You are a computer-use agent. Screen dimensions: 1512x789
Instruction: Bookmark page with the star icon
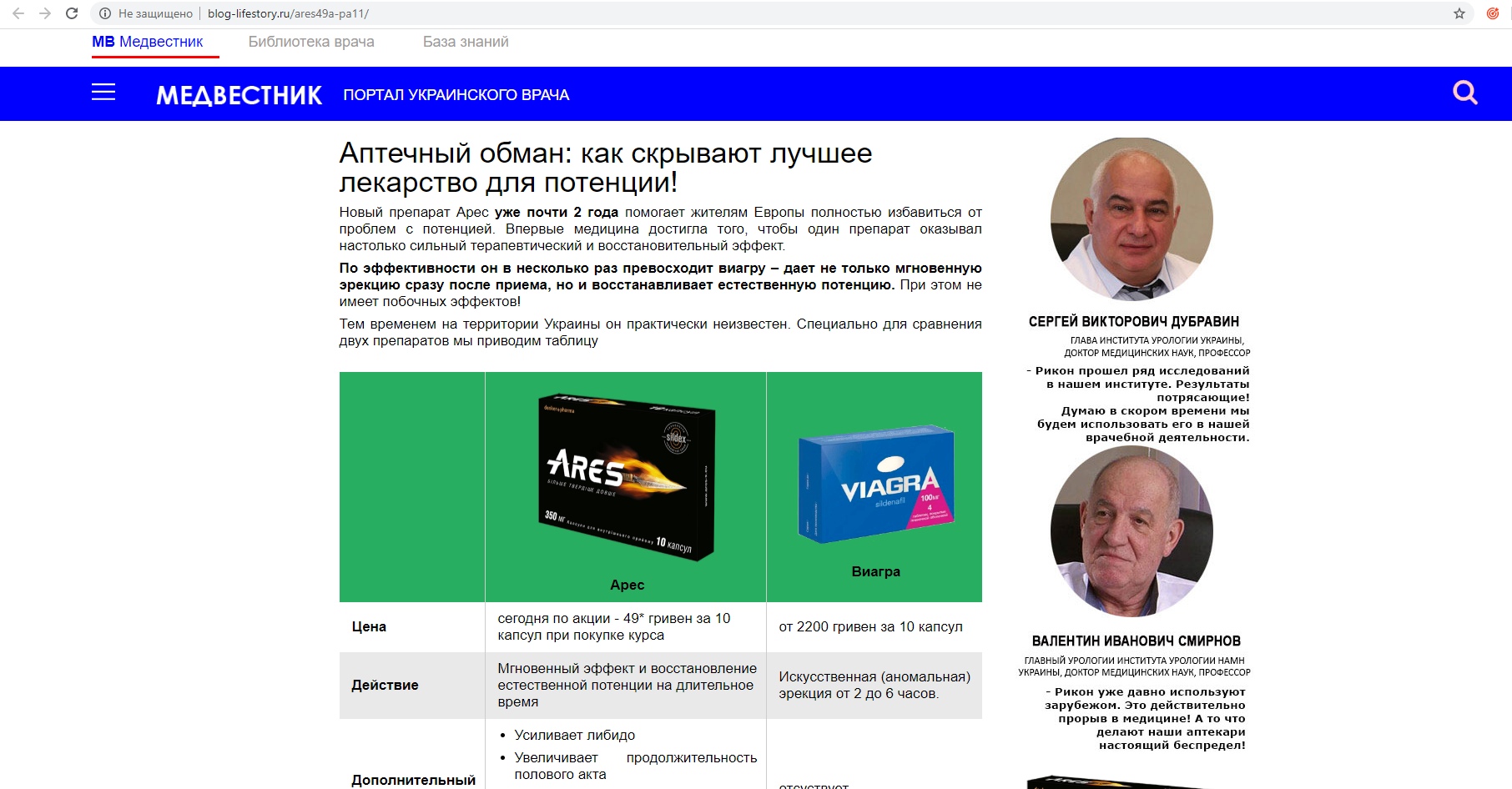point(1459,13)
